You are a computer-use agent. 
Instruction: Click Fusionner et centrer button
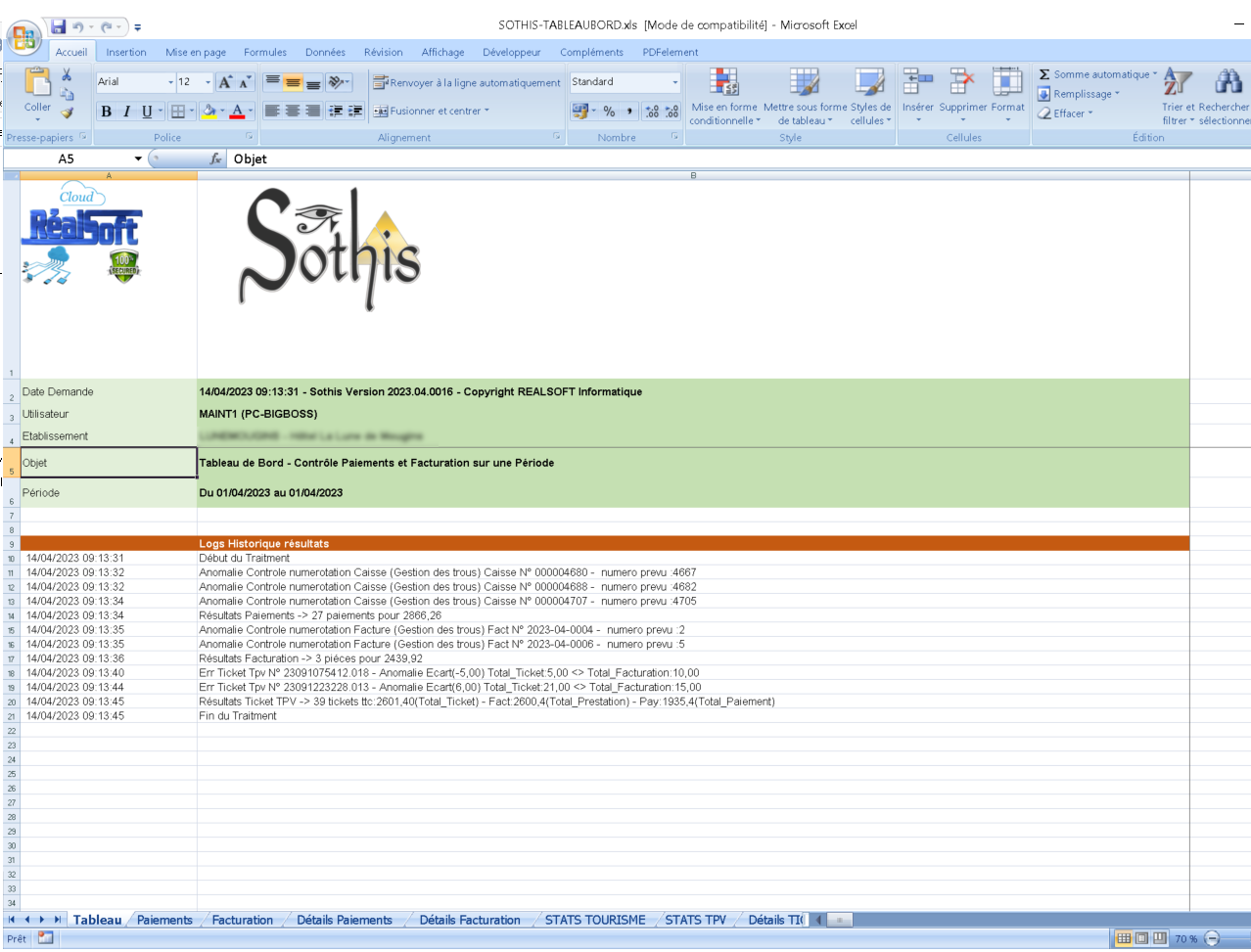[431, 112]
